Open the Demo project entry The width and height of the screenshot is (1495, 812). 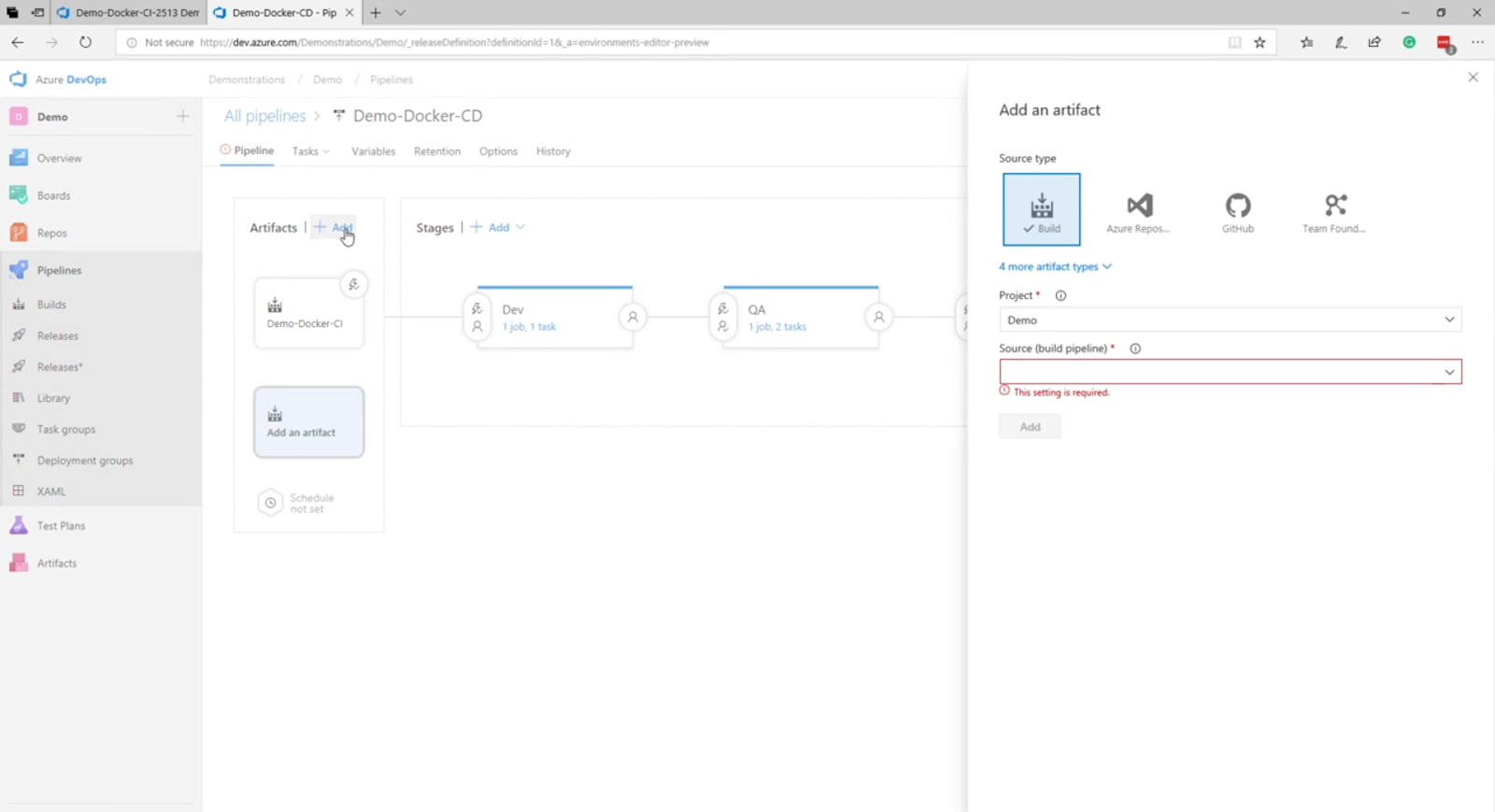tap(52, 117)
